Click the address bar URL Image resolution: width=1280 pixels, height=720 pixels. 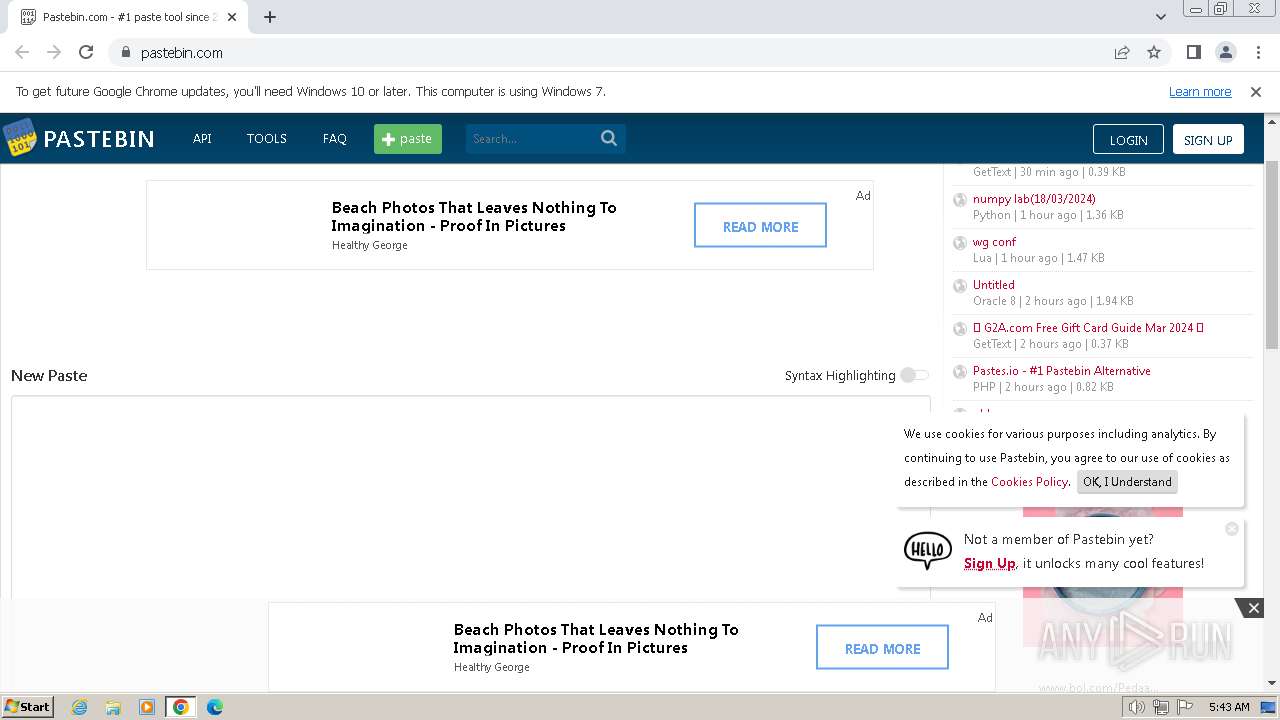coord(181,52)
